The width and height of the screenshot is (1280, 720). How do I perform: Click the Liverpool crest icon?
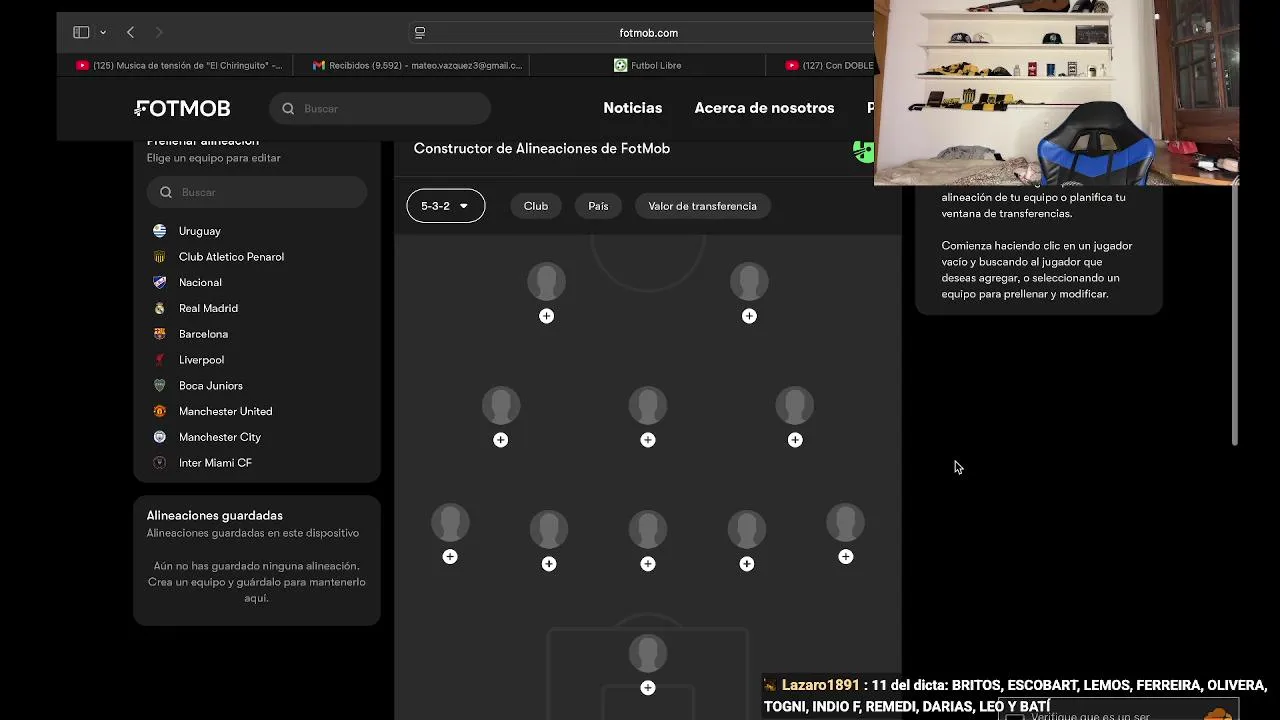click(x=159, y=360)
